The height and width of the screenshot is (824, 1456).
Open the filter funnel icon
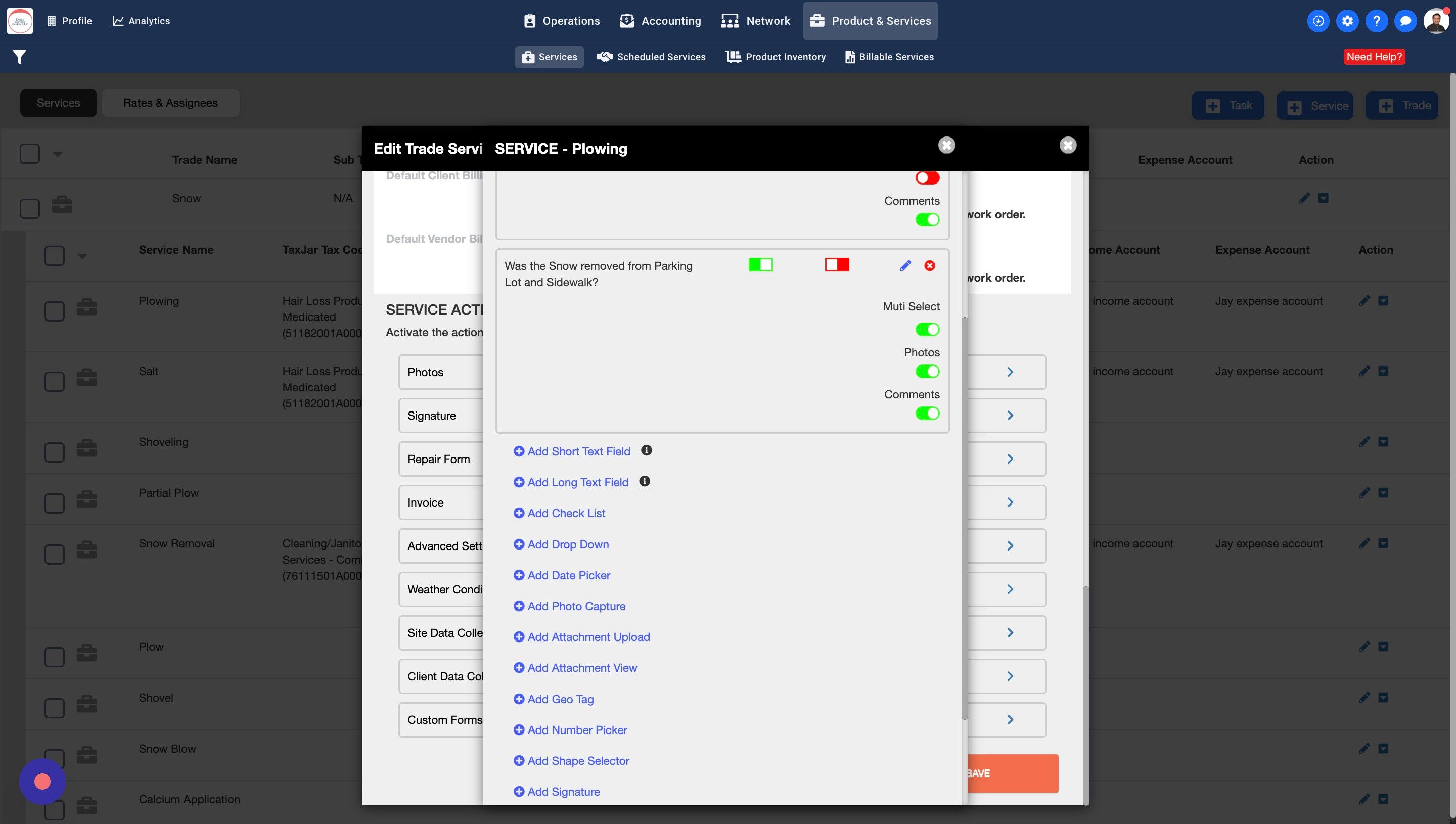19,57
